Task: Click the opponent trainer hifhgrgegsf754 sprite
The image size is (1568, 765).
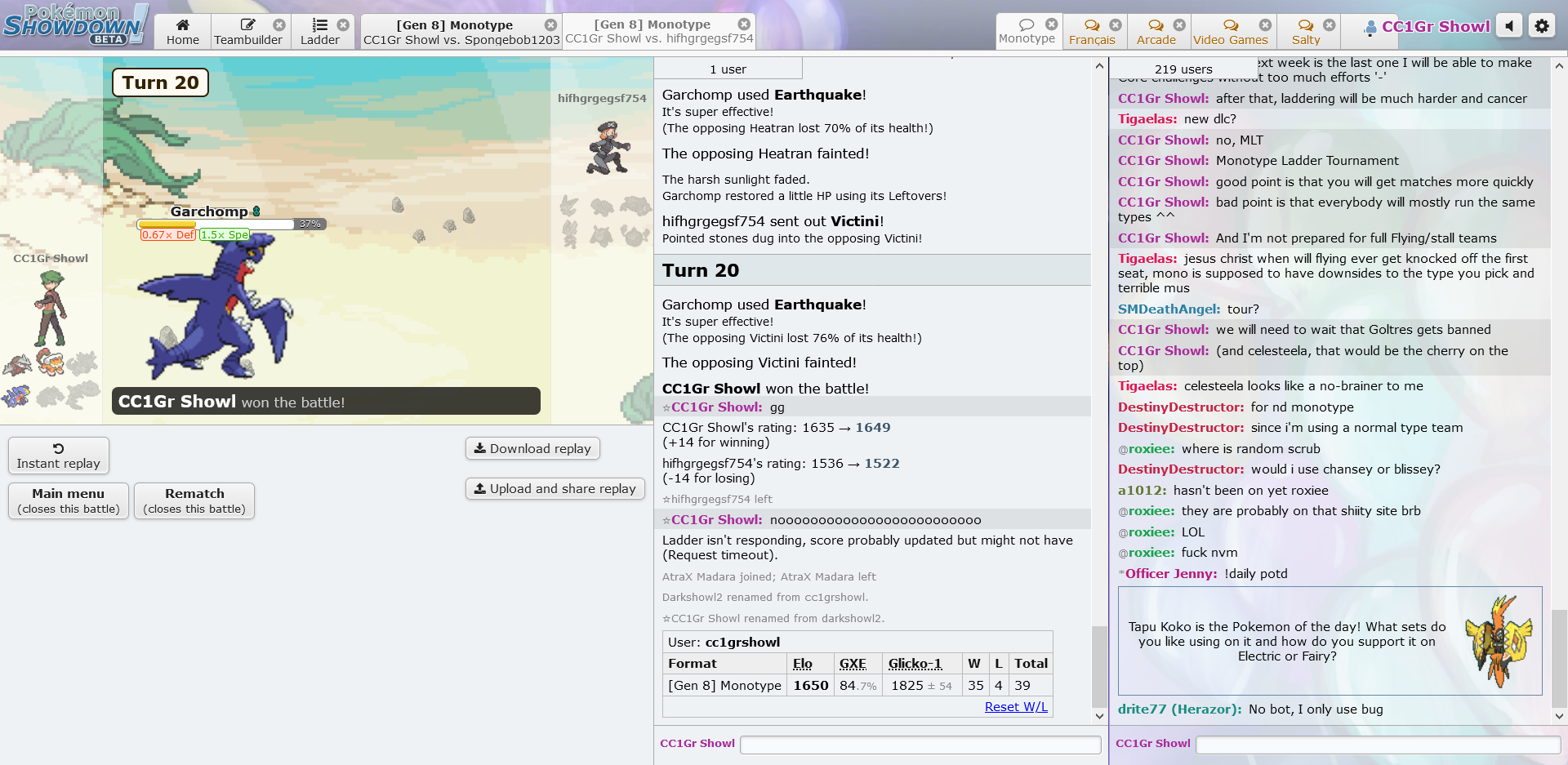Action: coord(608,148)
